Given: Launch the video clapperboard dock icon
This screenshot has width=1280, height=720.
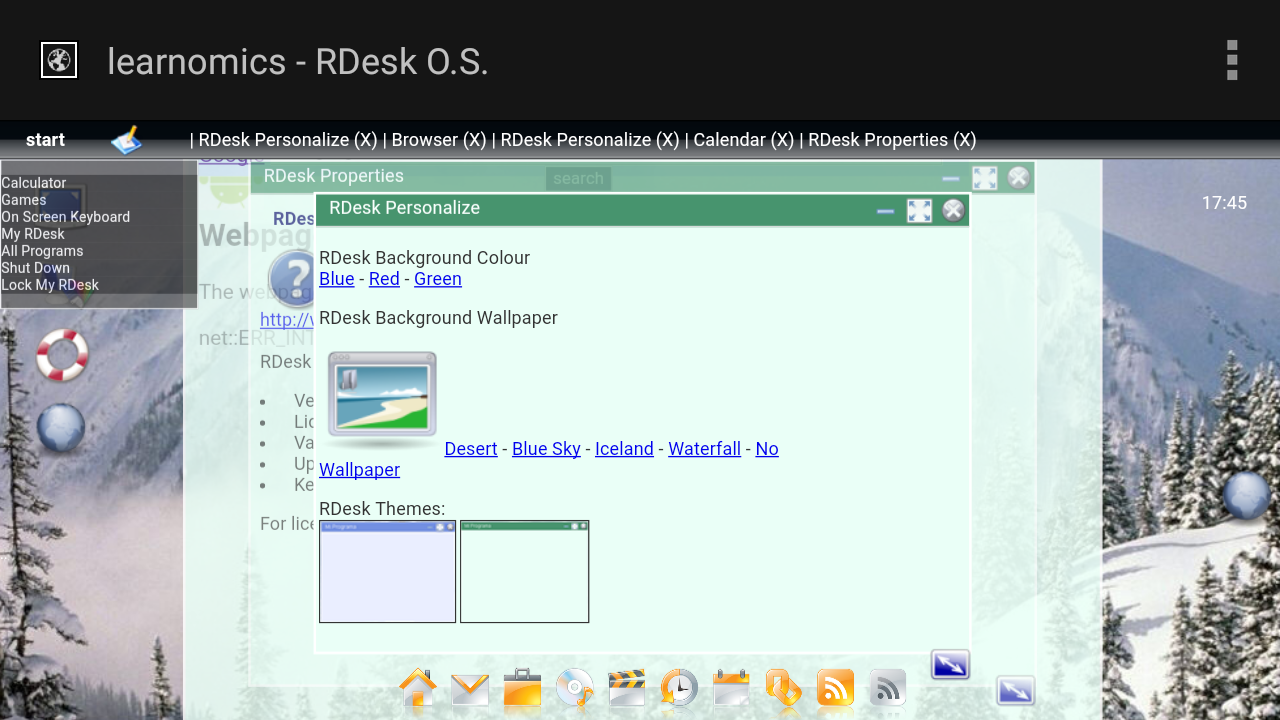Looking at the screenshot, I should 627,688.
